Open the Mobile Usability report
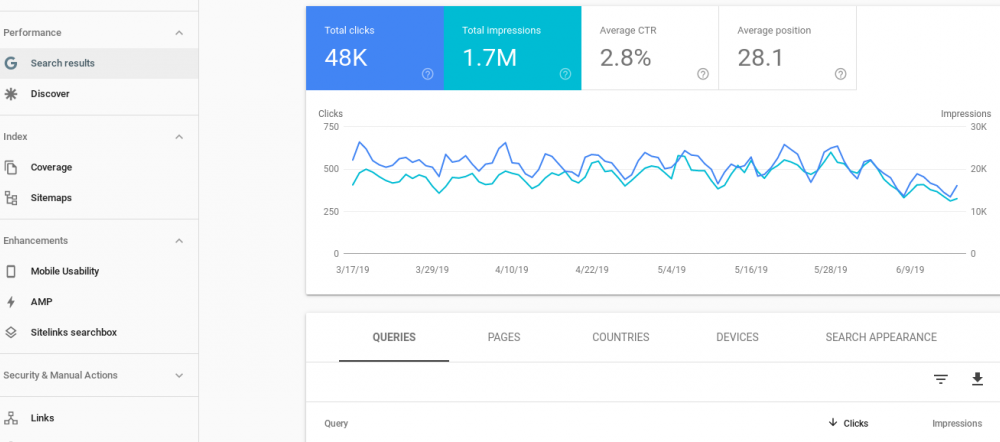 tap(64, 271)
